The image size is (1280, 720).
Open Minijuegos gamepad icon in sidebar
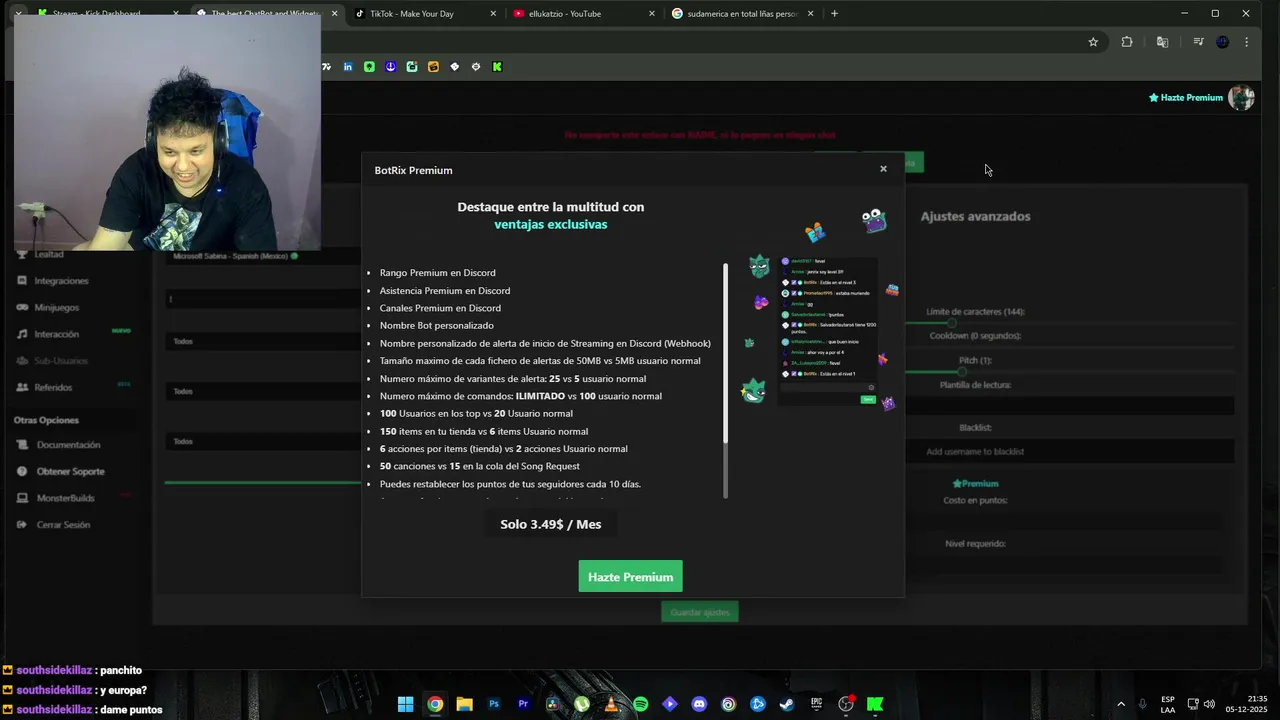pyautogui.click(x=22, y=307)
